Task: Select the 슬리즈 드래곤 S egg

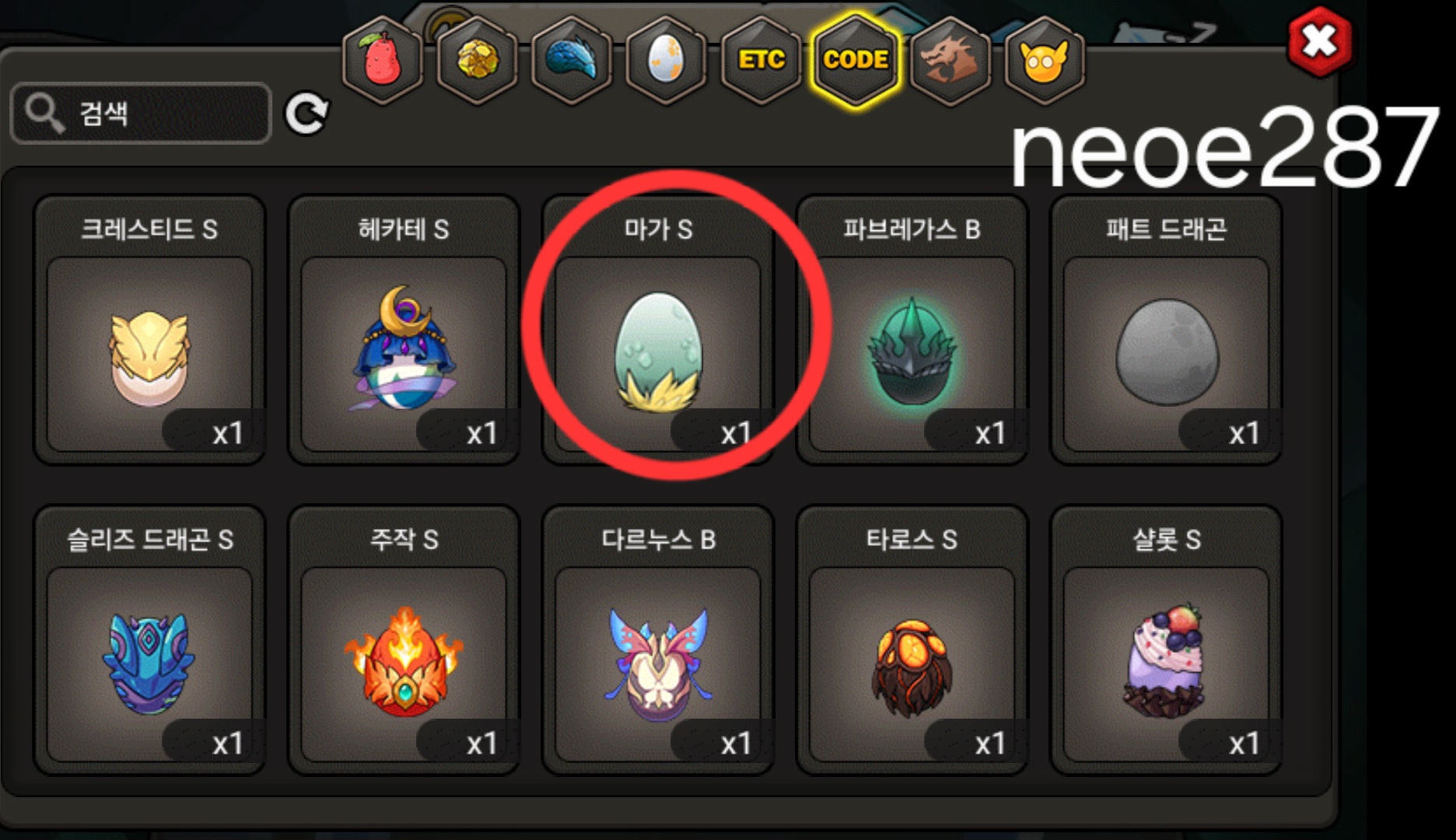Action: 149,640
